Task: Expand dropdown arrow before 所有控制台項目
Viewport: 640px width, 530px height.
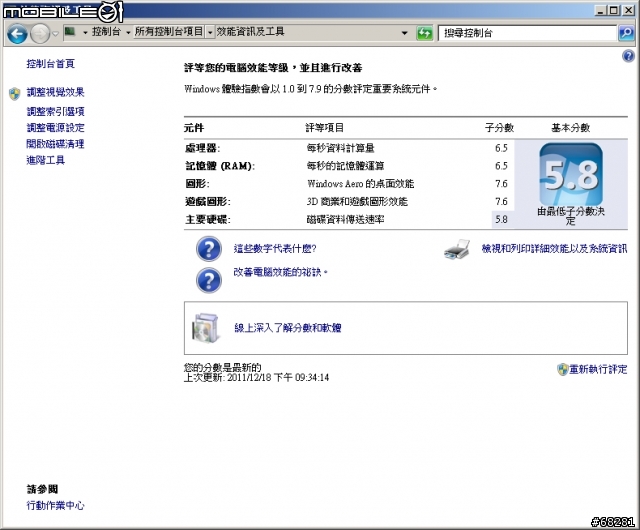Action: coord(128,32)
